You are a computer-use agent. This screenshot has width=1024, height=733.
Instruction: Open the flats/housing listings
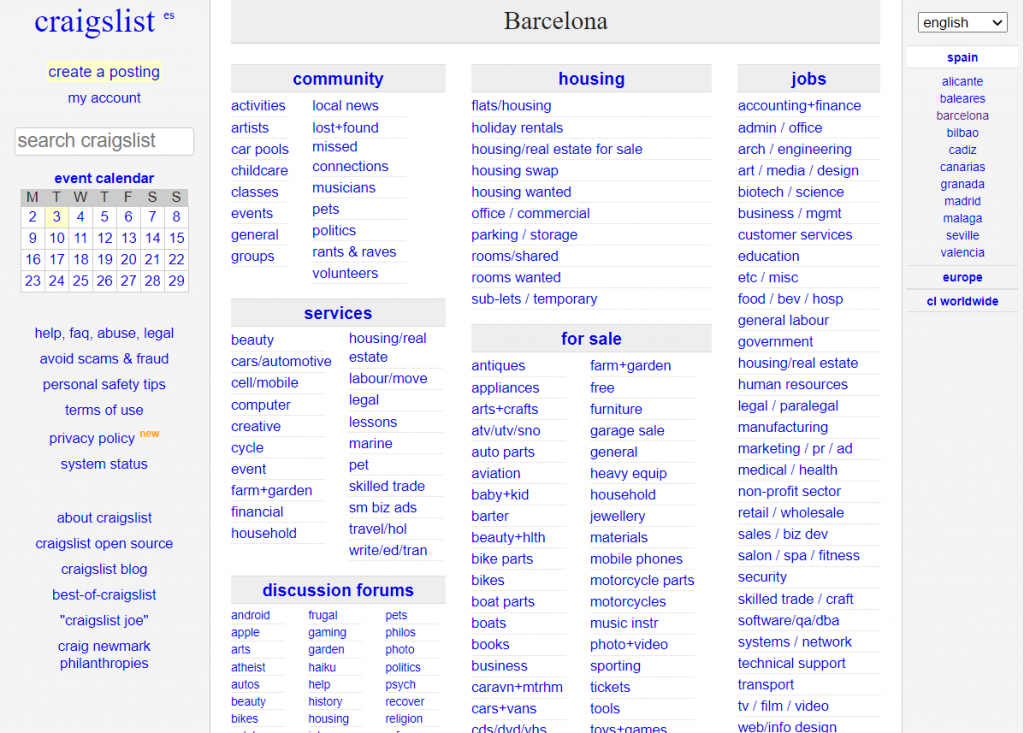pos(511,106)
